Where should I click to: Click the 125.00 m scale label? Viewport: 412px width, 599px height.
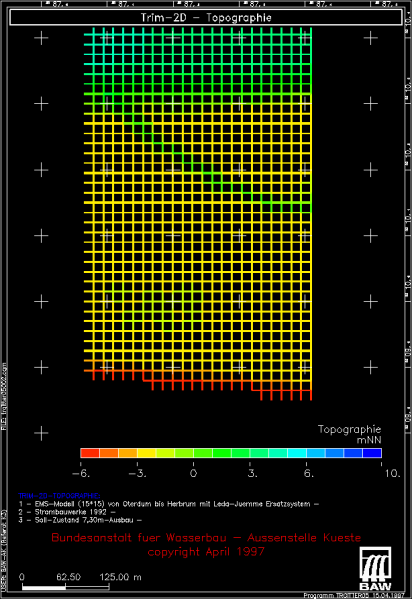pos(120,577)
